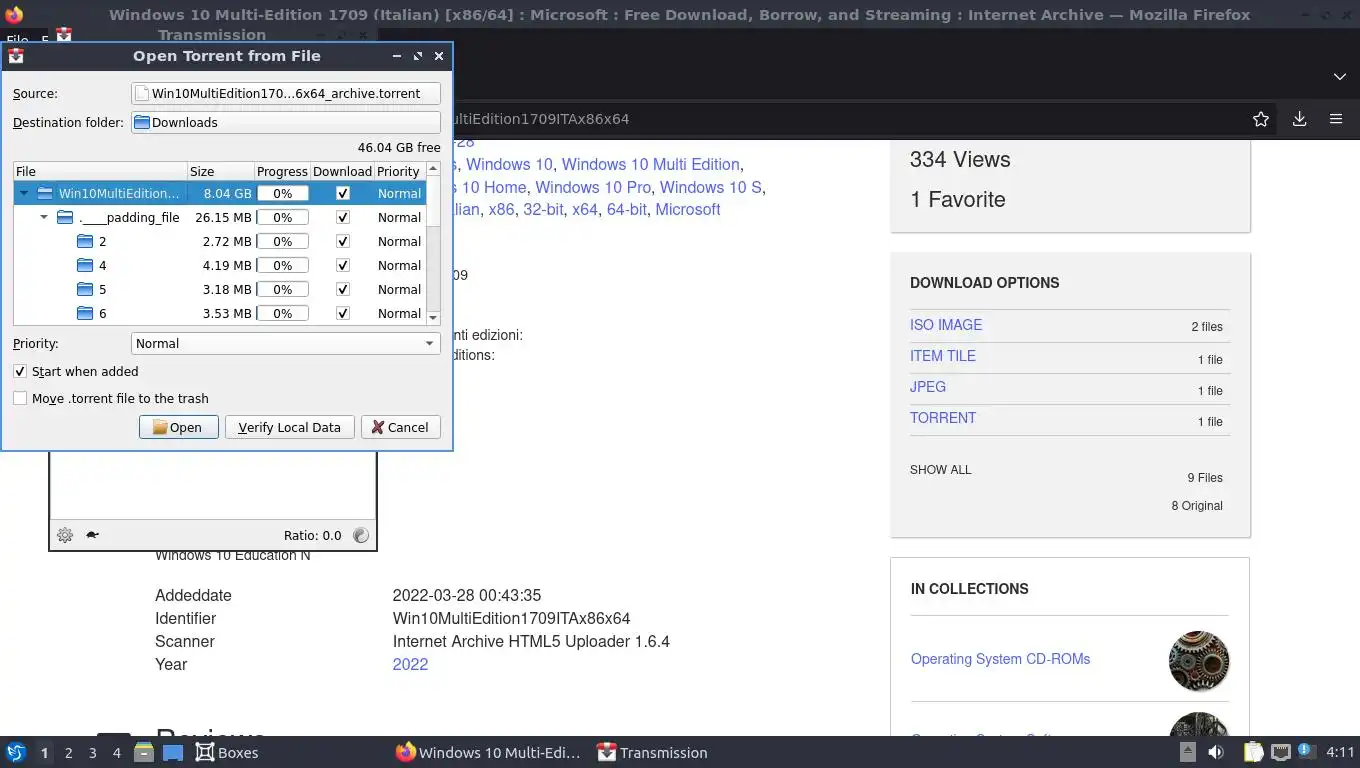1360x768 pixels.
Task: Click the Win10MultiEdition folder icon
Action: [45, 193]
